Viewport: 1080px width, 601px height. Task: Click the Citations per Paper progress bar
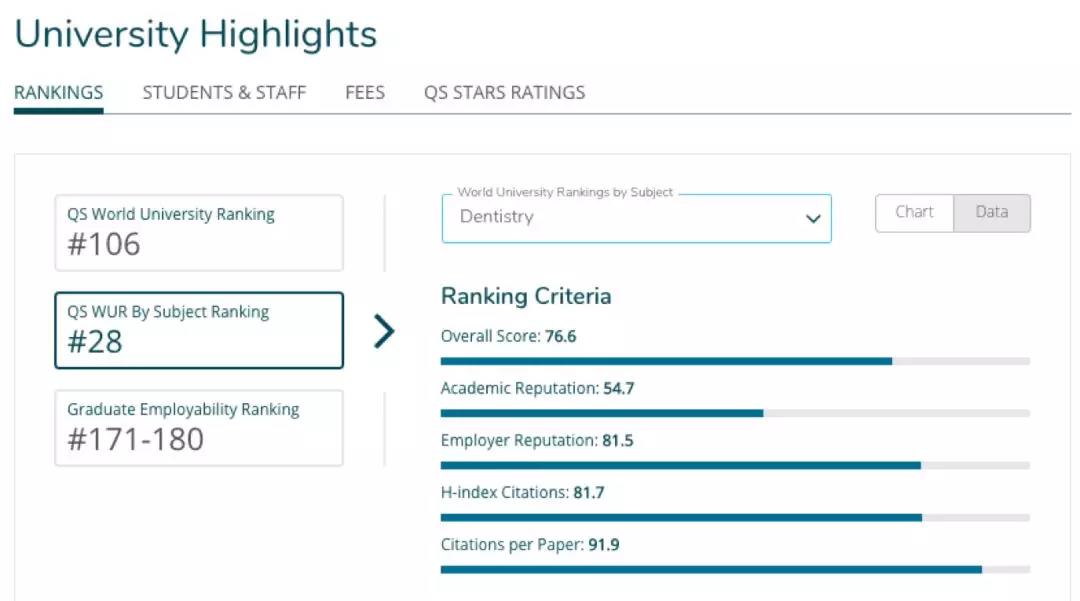[x=735, y=569]
